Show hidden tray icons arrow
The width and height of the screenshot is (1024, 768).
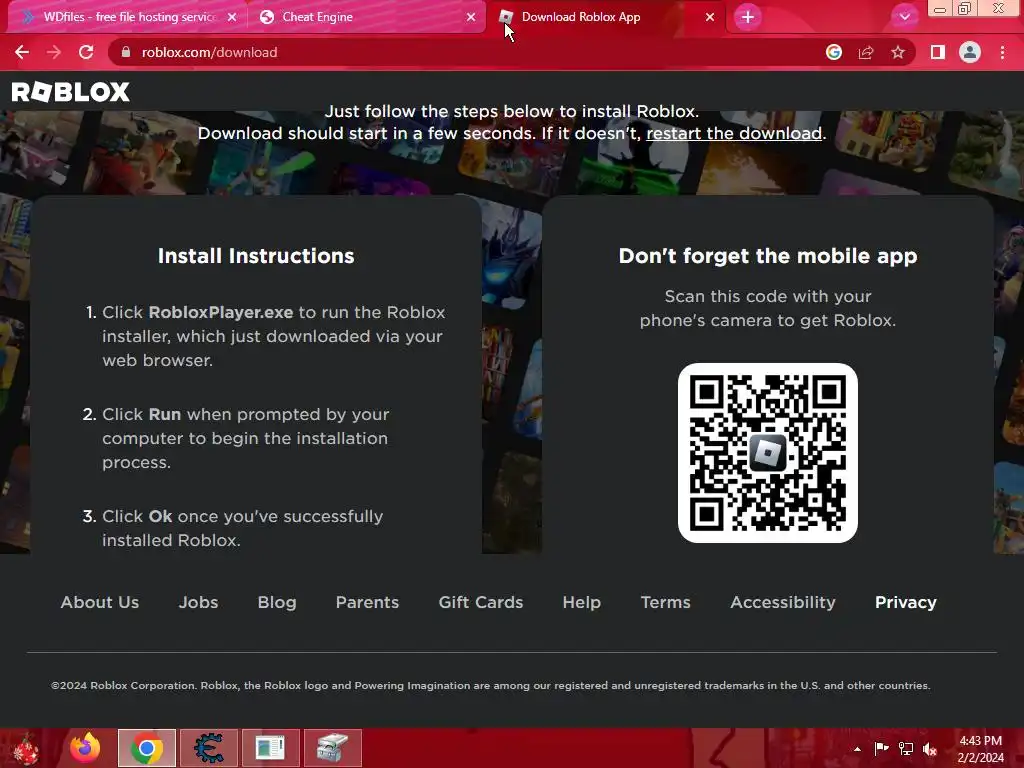(857, 749)
